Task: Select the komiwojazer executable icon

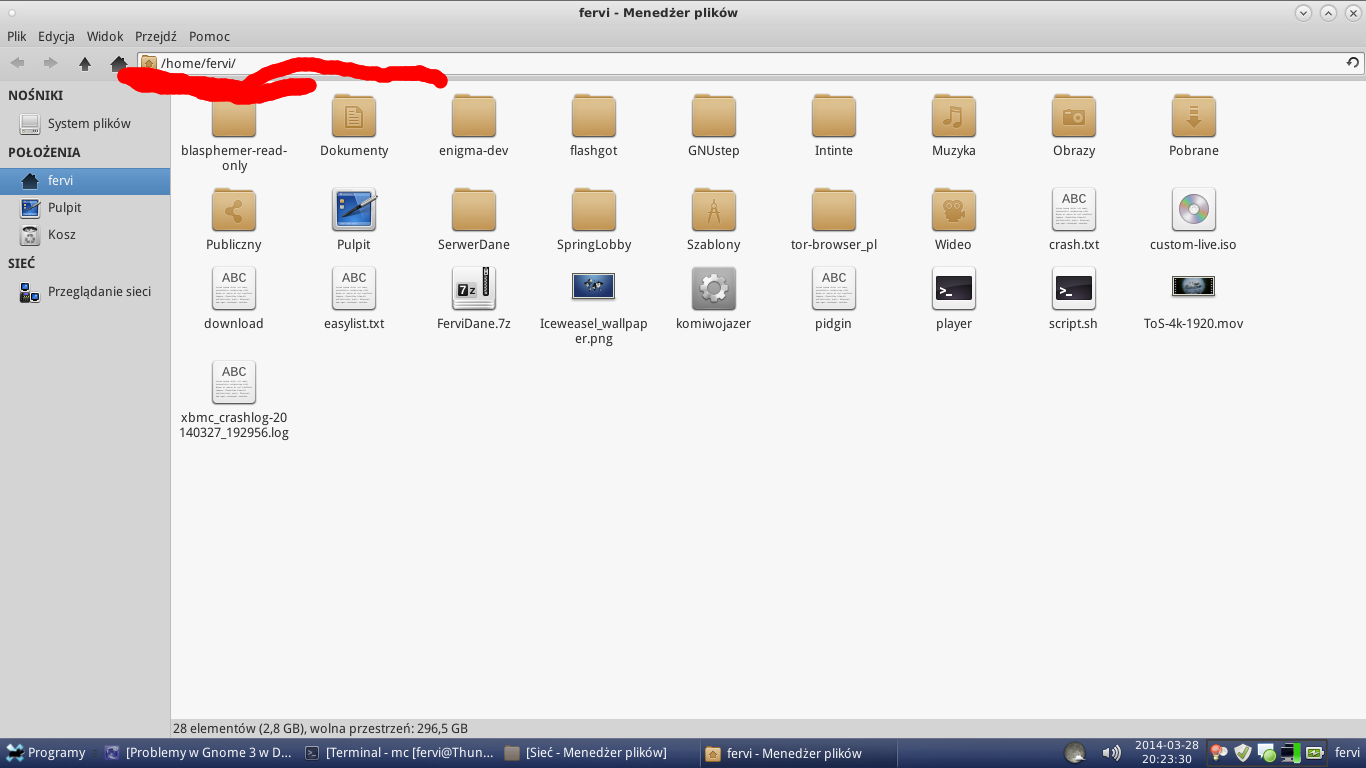Action: 713,289
